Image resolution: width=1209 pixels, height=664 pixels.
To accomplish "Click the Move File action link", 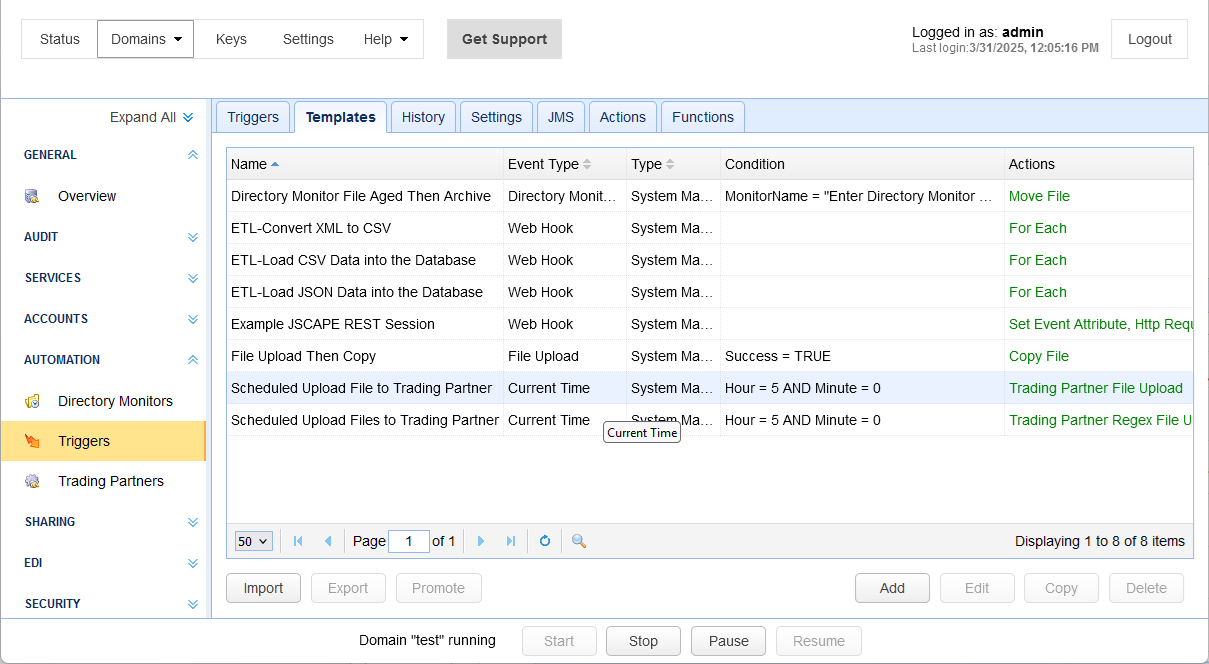I will coord(1039,196).
